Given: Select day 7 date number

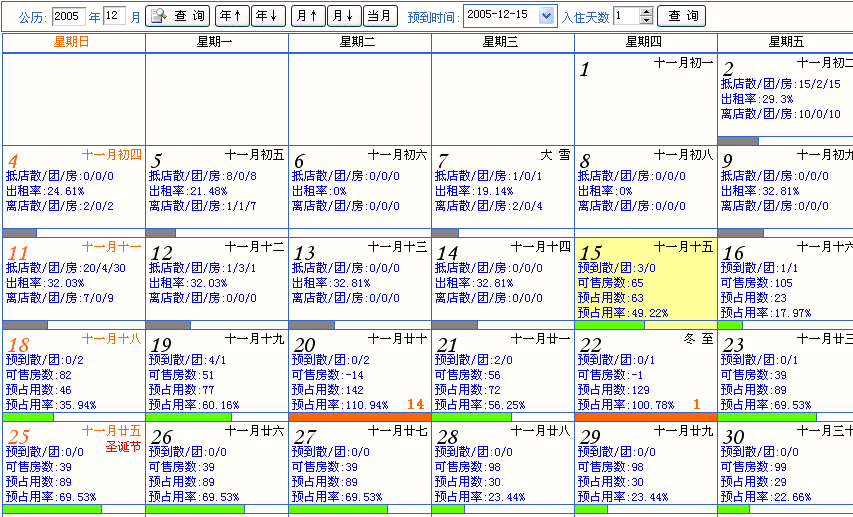Looking at the screenshot, I should pos(442,161).
